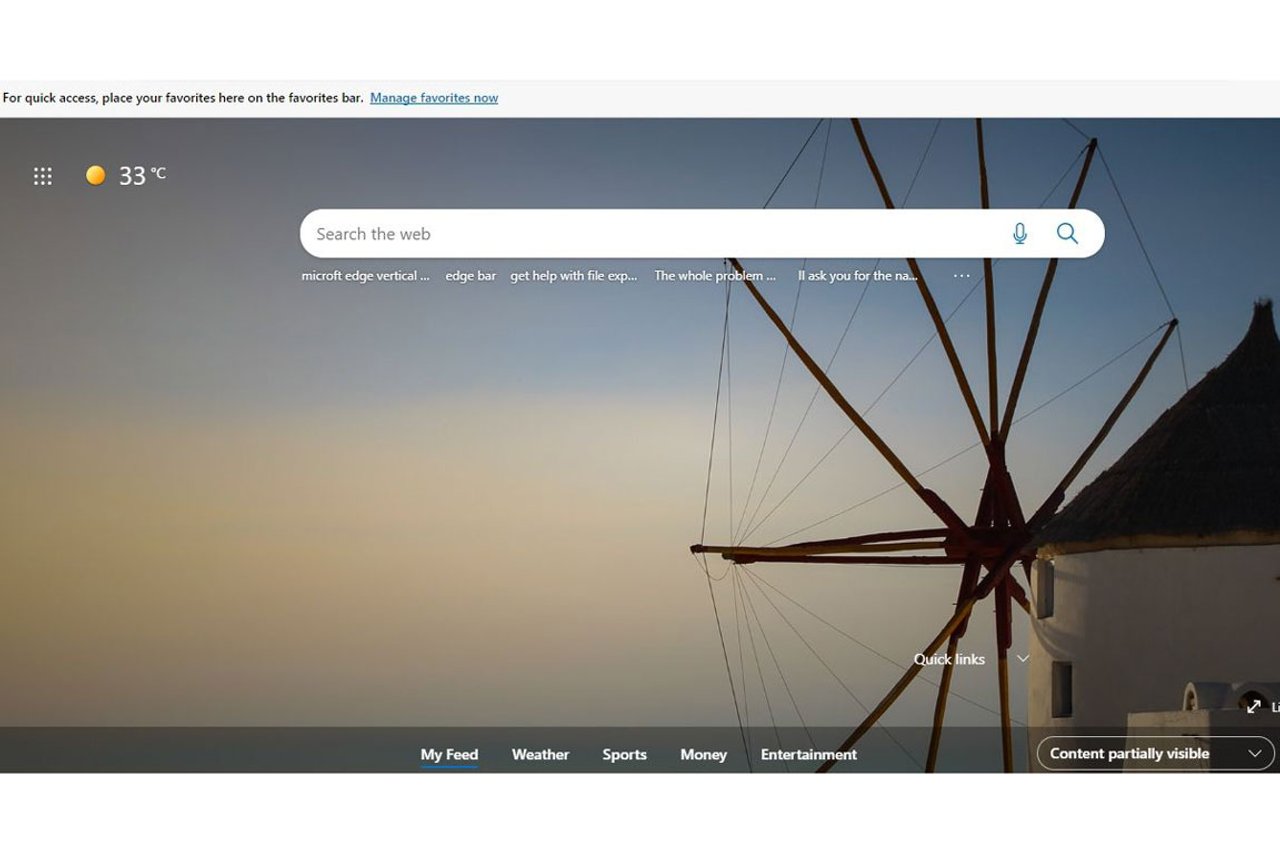Show more recent searches via three dots
Image resolution: width=1280 pixels, height=852 pixels.
click(961, 276)
